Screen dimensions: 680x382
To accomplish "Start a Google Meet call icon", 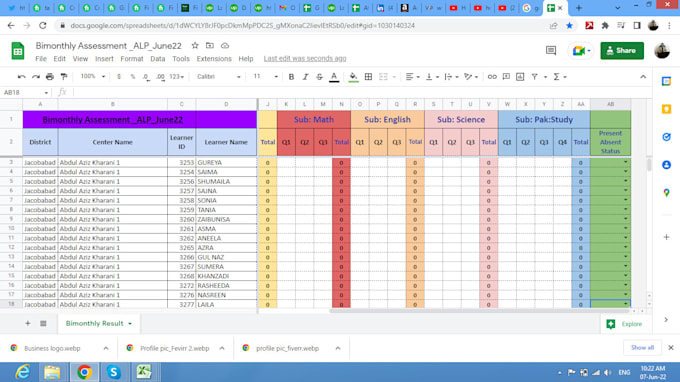I will pos(581,51).
